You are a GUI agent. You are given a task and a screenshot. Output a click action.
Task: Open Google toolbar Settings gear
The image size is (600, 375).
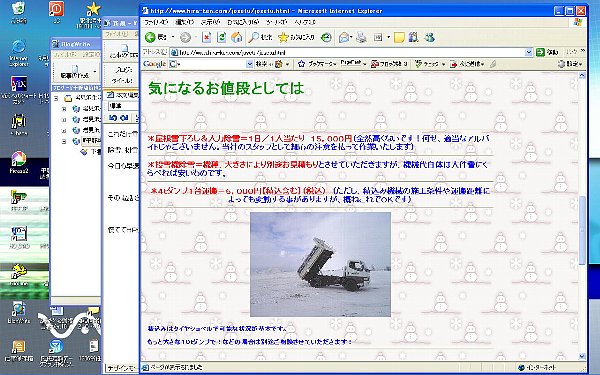[x=570, y=64]
